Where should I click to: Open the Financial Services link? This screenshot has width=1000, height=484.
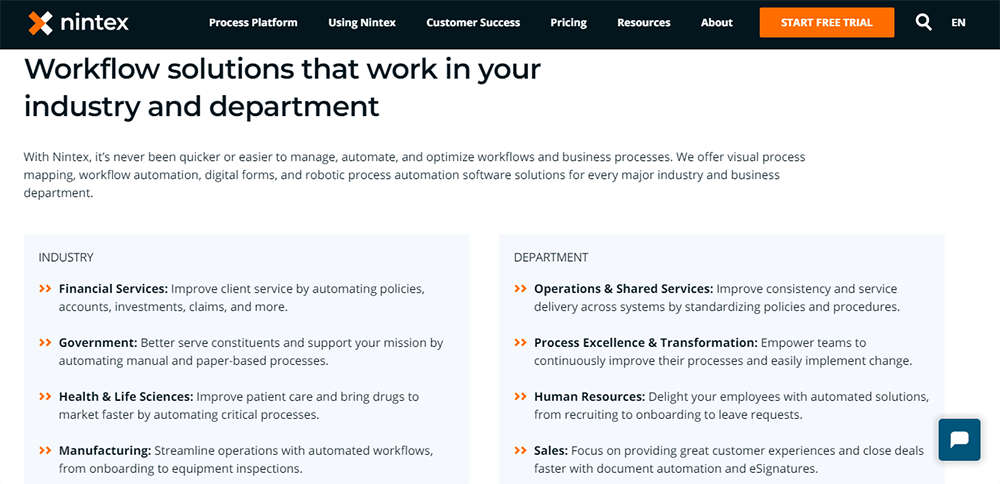click(x=114, y=289)
